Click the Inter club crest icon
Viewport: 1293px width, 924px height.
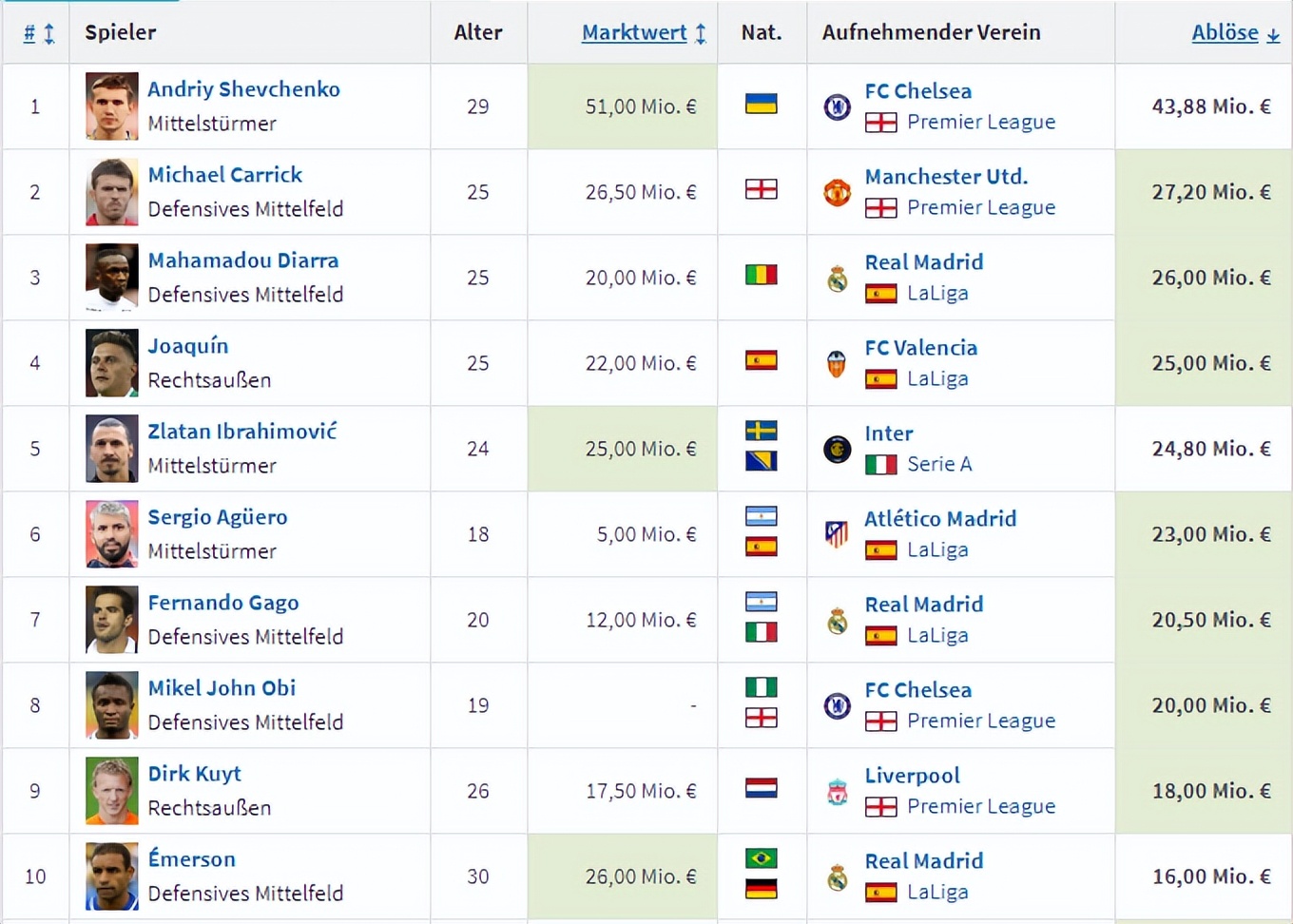pyautogui.click(x=837, y=449)
